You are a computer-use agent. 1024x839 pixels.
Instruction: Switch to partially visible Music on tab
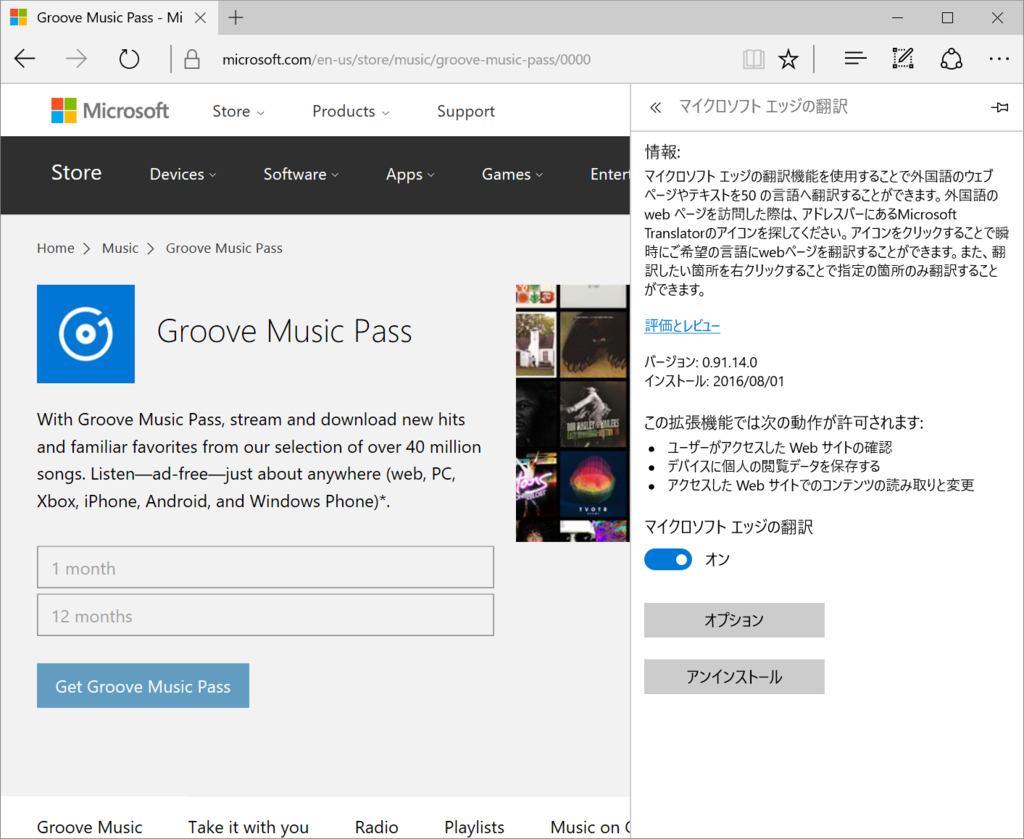tap(590, 827)
